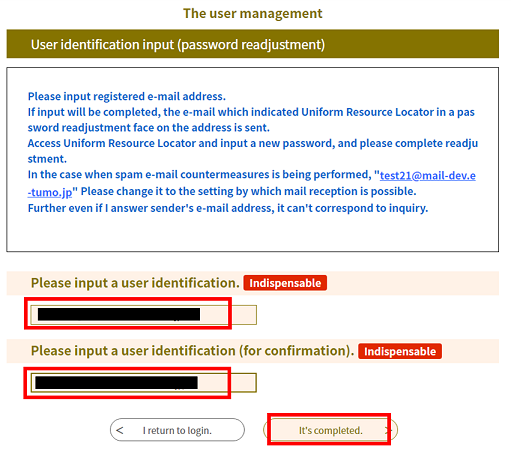
Task: Click the "Further even if I answer" notice line
Action: 228,208
